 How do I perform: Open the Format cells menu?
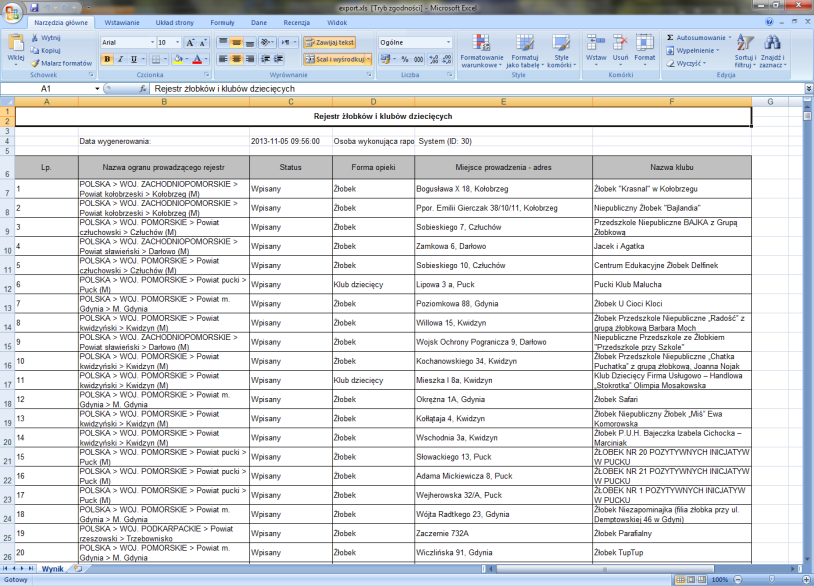pos(644,48)
